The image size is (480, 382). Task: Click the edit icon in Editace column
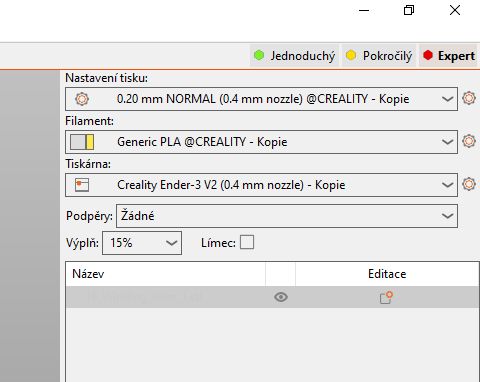click(x=386, y=297)
